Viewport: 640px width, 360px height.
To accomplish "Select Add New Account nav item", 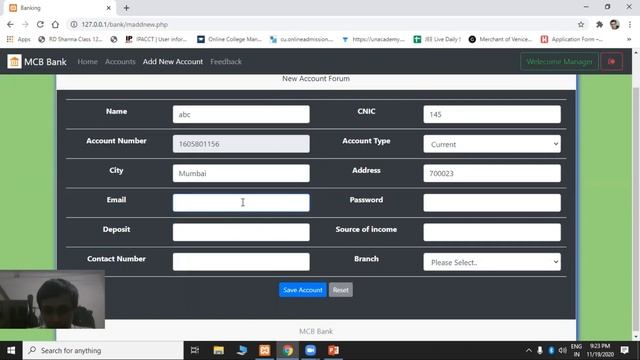I will tap(173, 62).
